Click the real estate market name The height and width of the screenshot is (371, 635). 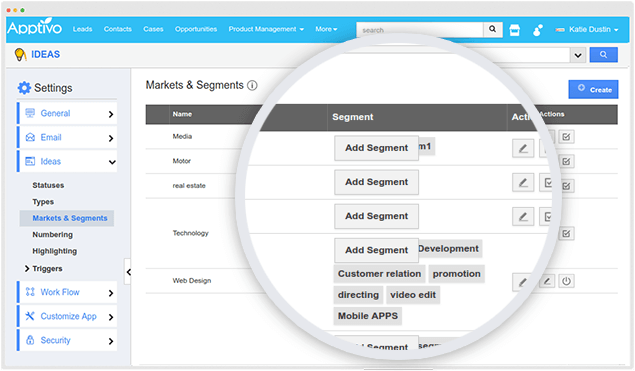pos(189,186)
